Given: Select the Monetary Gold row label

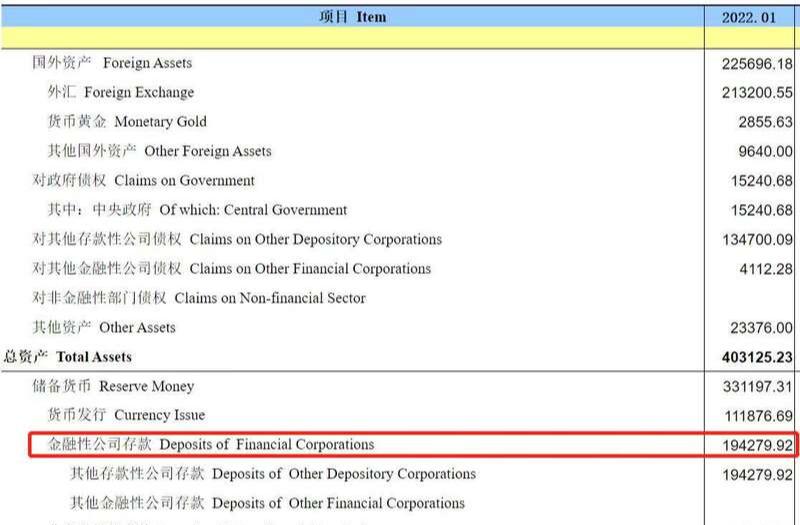Looking at the screenshot, I should point(127,122).
